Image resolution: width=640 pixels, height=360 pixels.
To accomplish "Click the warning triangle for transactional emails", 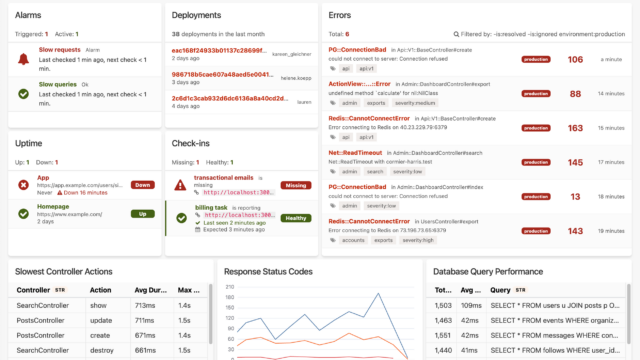I will tap(180, 185).
